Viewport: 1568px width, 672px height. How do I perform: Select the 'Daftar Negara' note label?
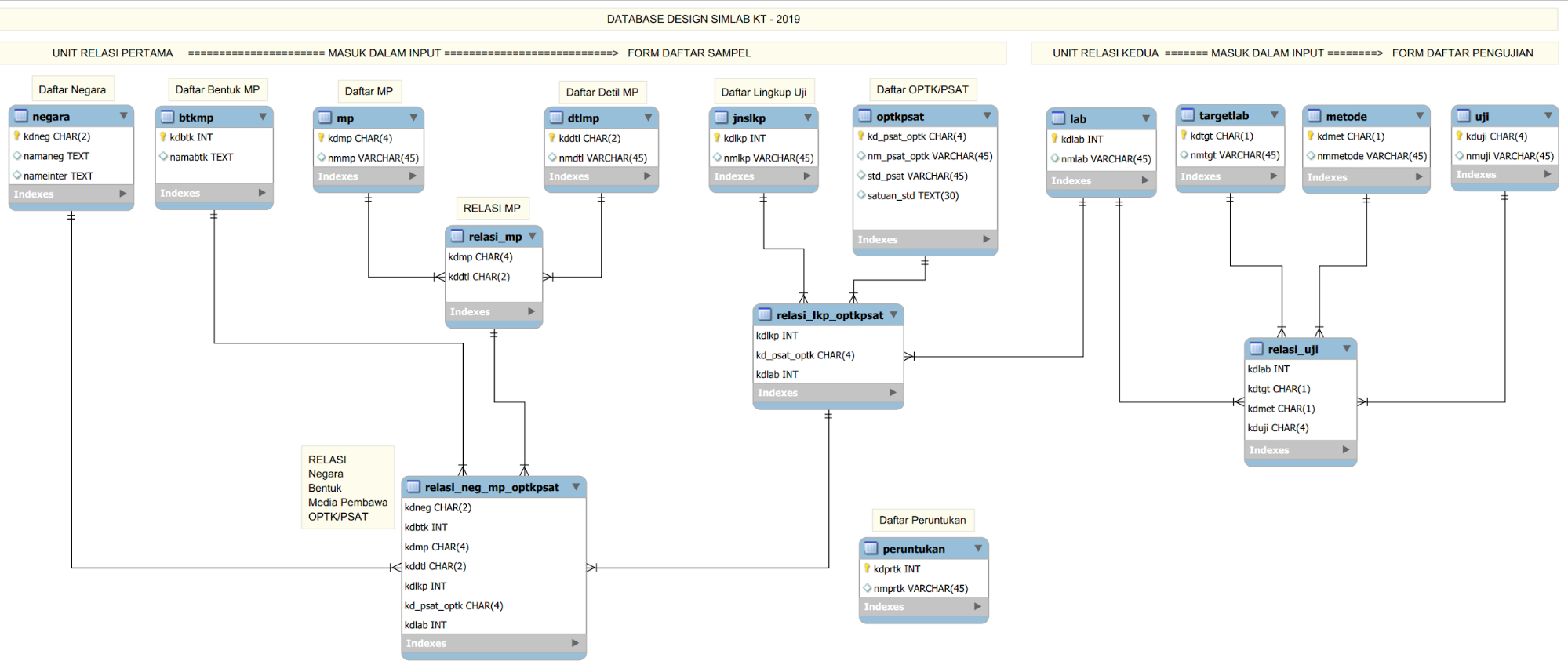[72, 89]
